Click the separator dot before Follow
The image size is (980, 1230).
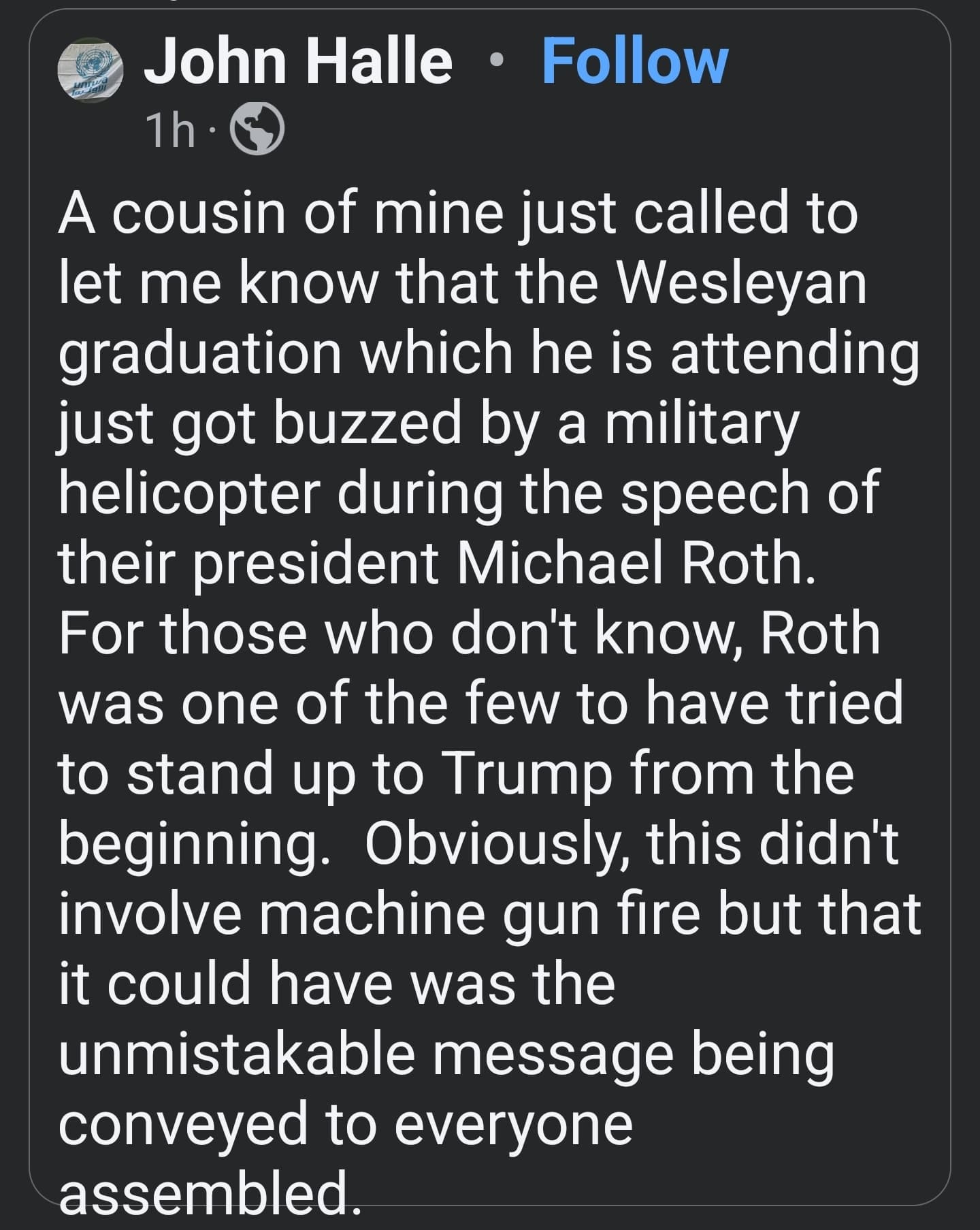click(x=497, y=63)
